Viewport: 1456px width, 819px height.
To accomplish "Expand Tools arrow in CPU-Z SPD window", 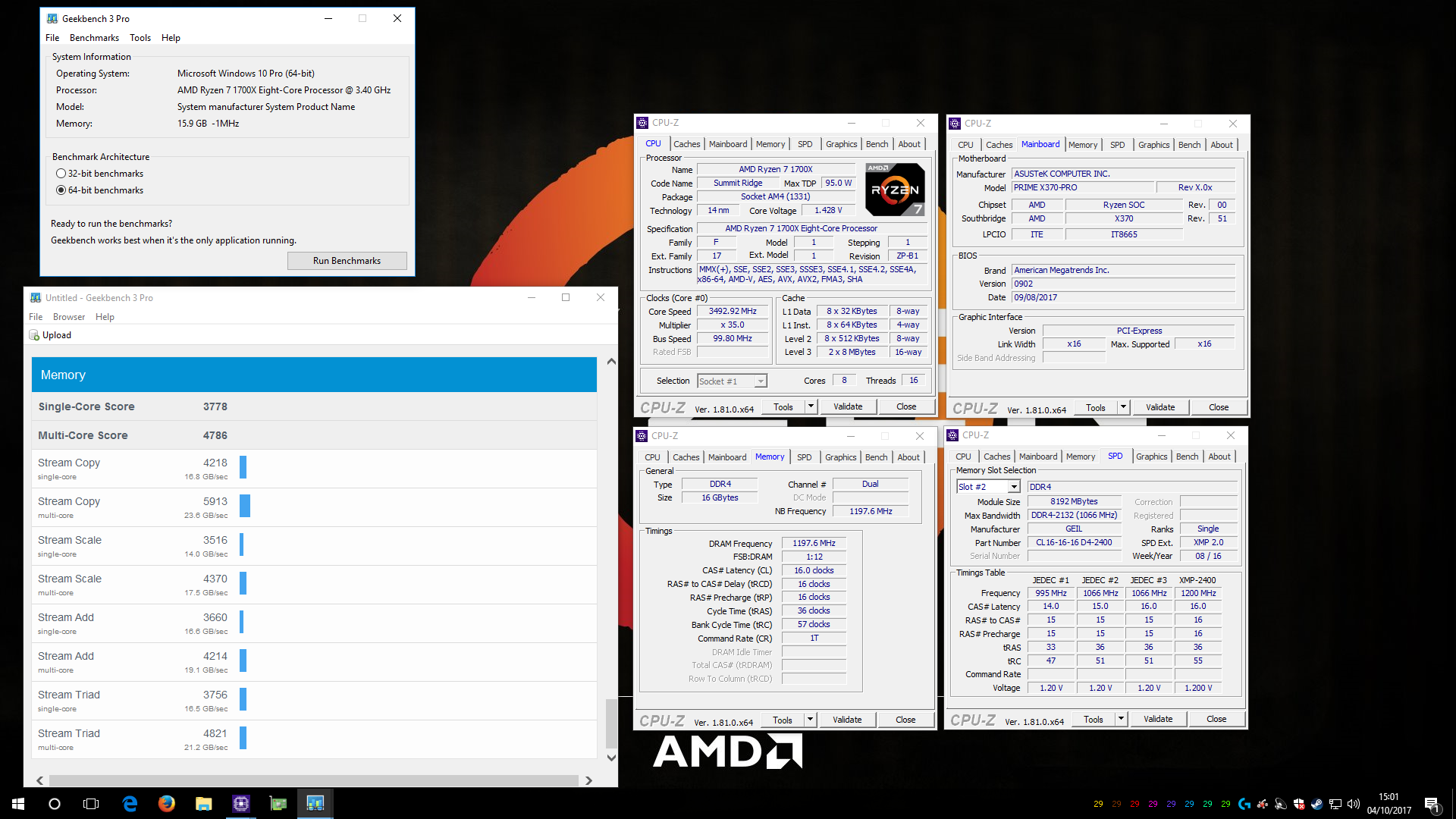I will tap(1121, 719).
